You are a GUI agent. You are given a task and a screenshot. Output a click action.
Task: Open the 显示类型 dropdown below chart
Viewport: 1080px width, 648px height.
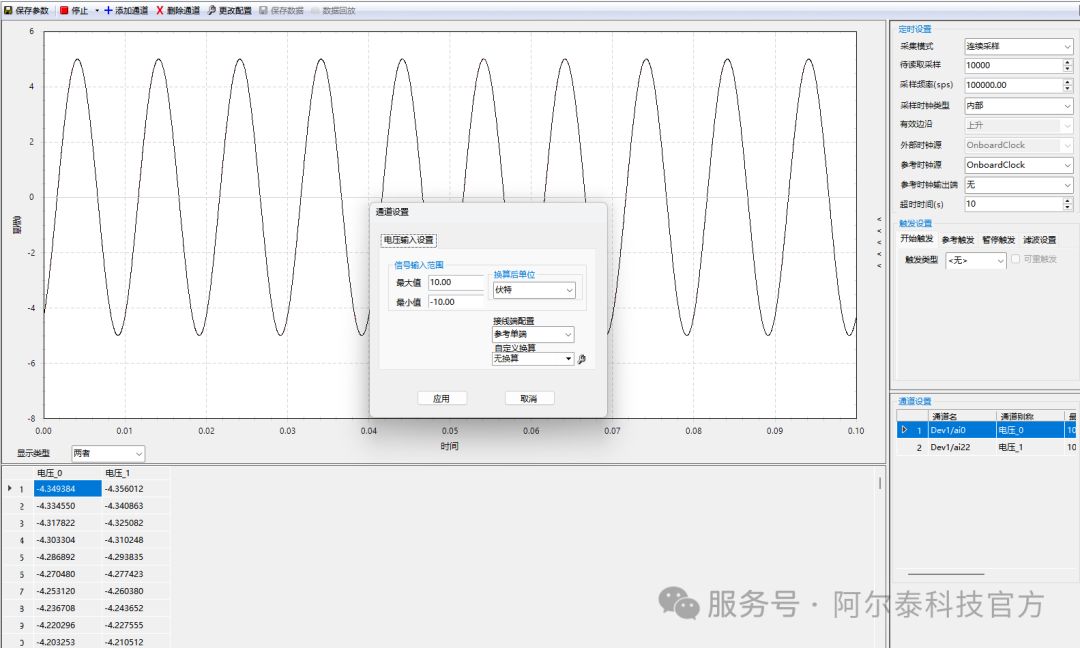pyautogui.click(x=108, y=454)
